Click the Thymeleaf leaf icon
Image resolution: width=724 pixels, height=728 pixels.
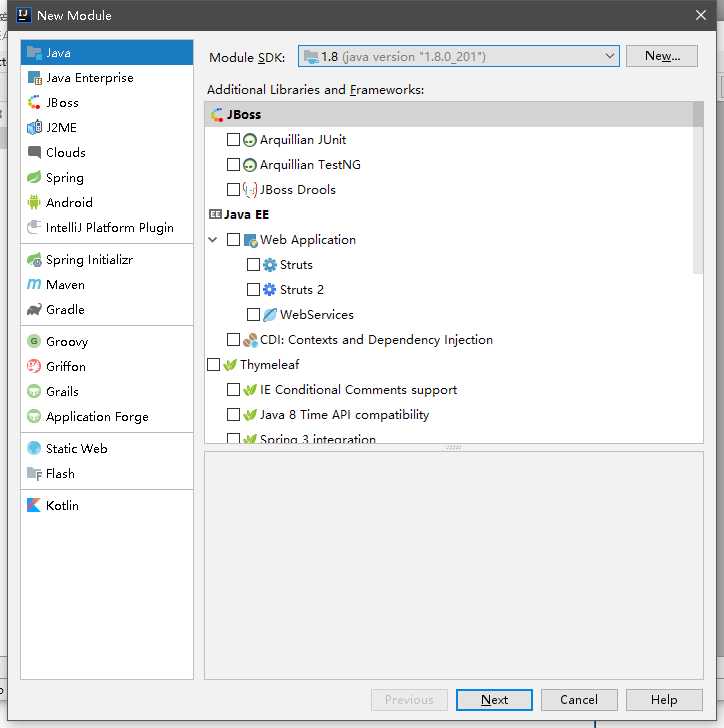pos(230,364)
